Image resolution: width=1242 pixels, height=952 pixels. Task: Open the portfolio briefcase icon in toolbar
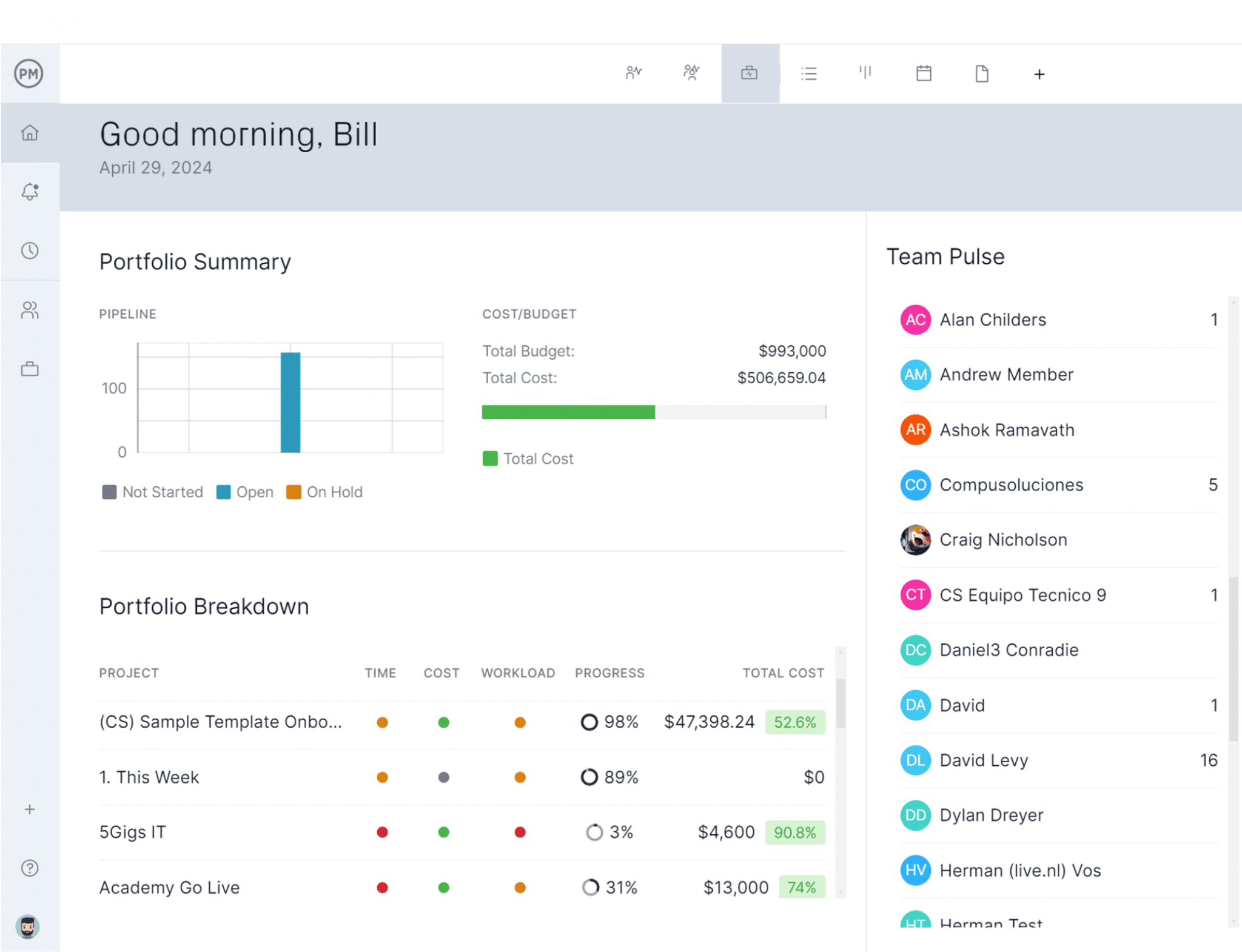pos(750,73)
